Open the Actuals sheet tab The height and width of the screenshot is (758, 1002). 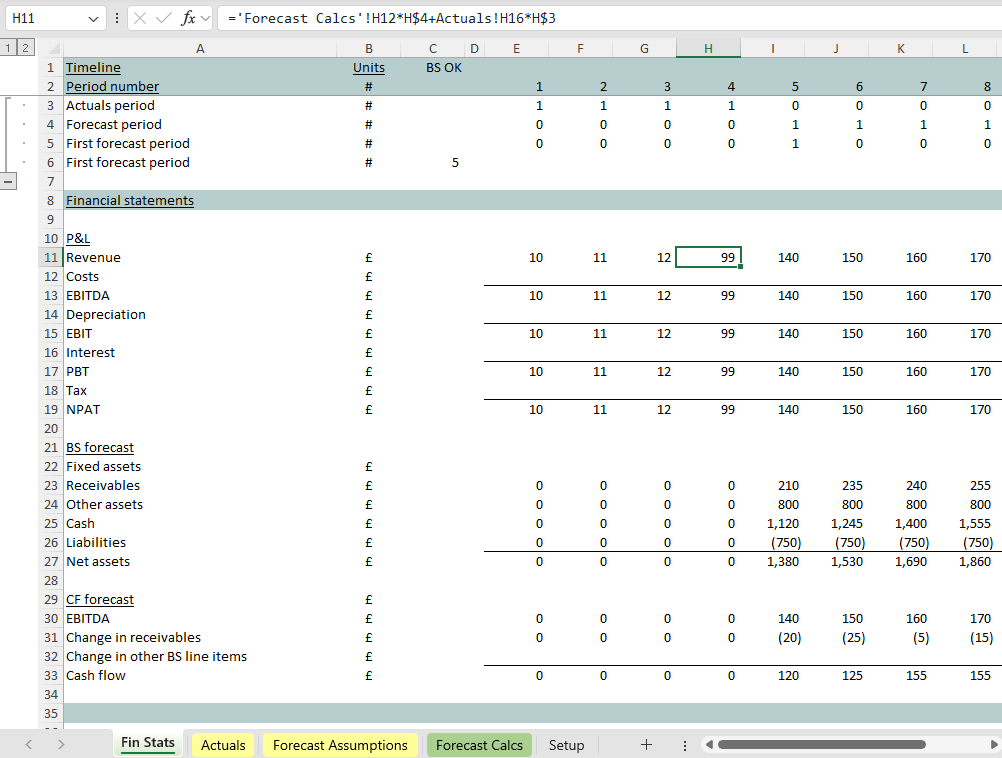[223, 745]
